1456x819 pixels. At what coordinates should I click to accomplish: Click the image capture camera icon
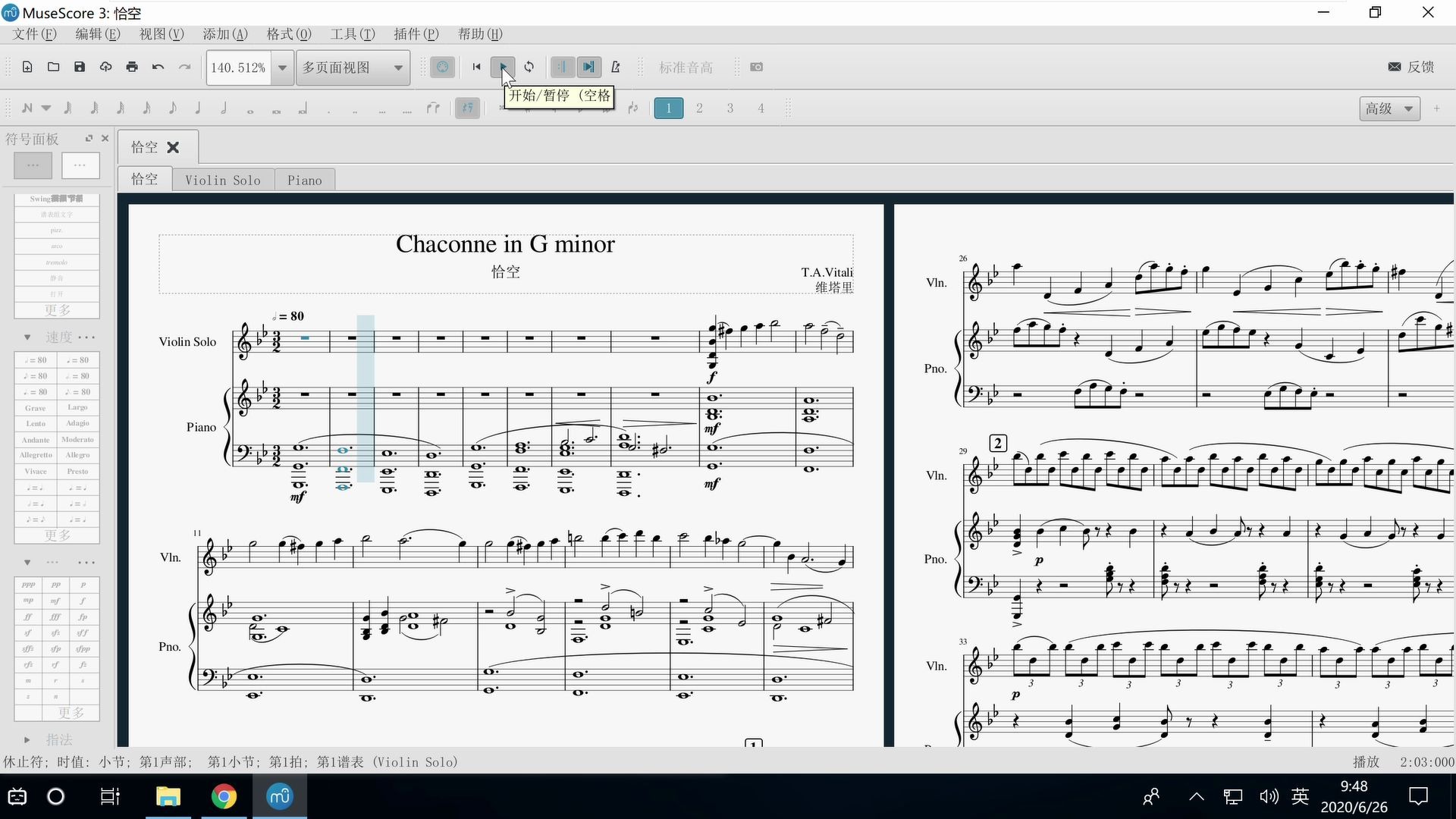pyautogui.click(x=756, y=67)
